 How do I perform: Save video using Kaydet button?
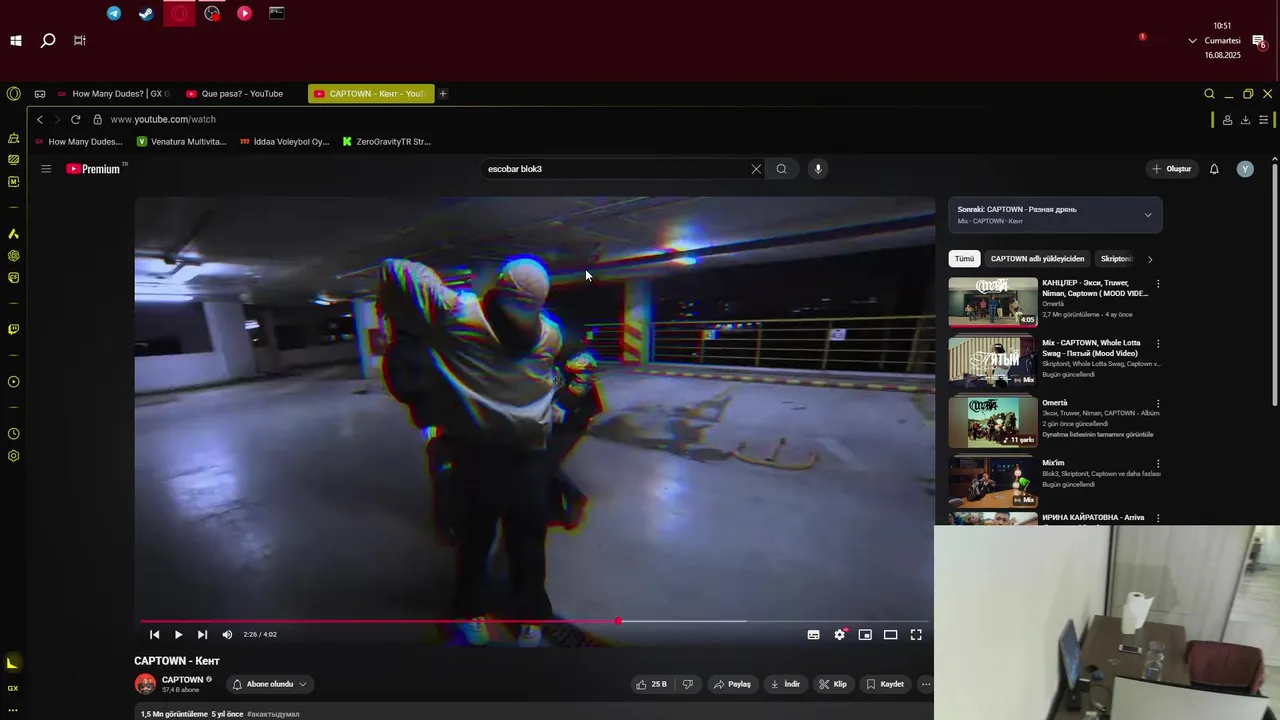click(885, 684)
